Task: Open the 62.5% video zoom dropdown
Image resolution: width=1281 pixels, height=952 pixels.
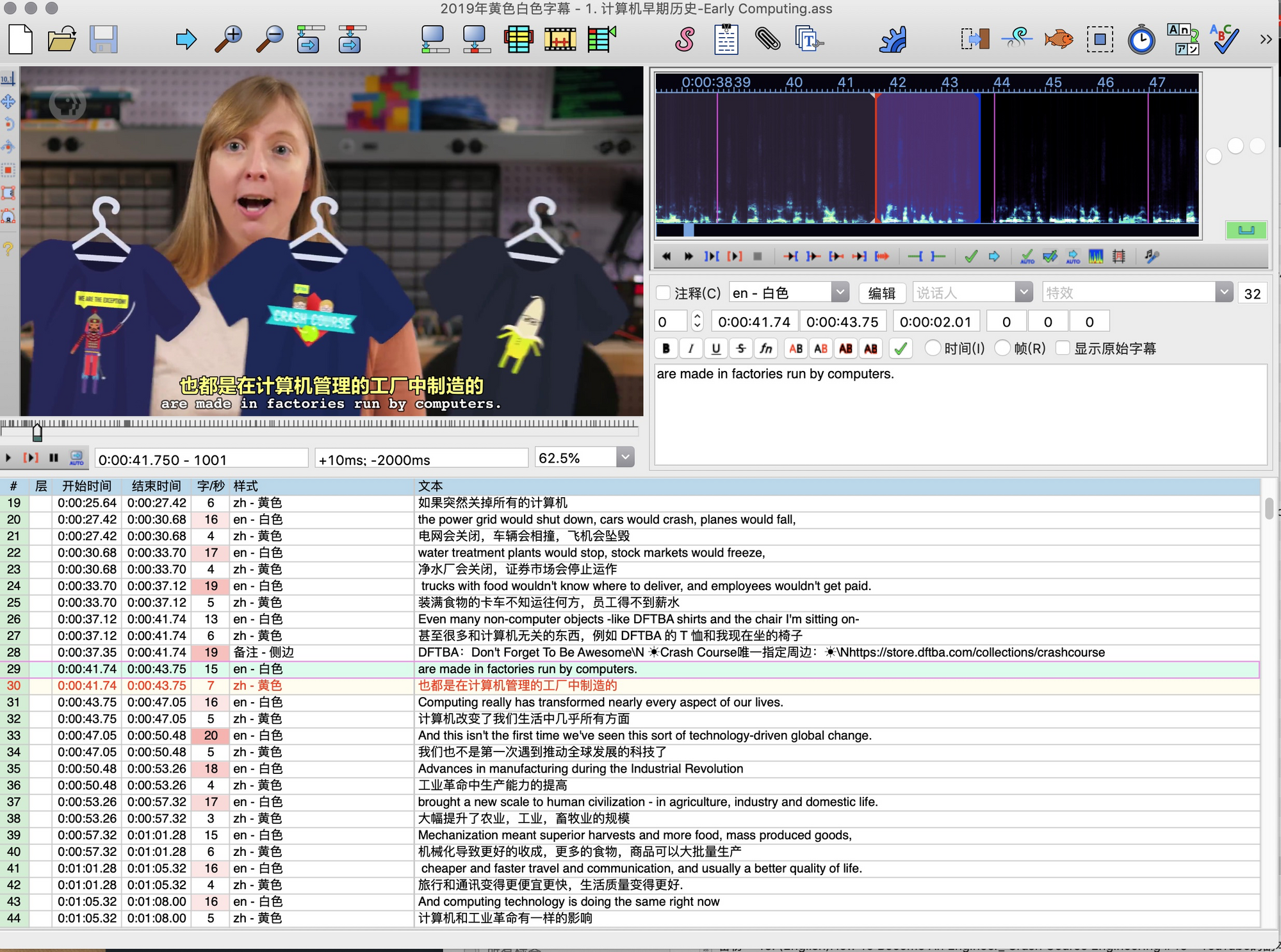Action: click(625, 457)
